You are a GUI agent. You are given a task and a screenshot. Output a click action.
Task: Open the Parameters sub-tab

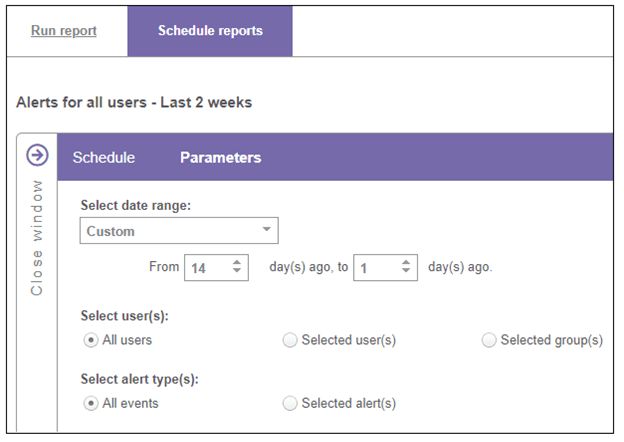point(220,158)
